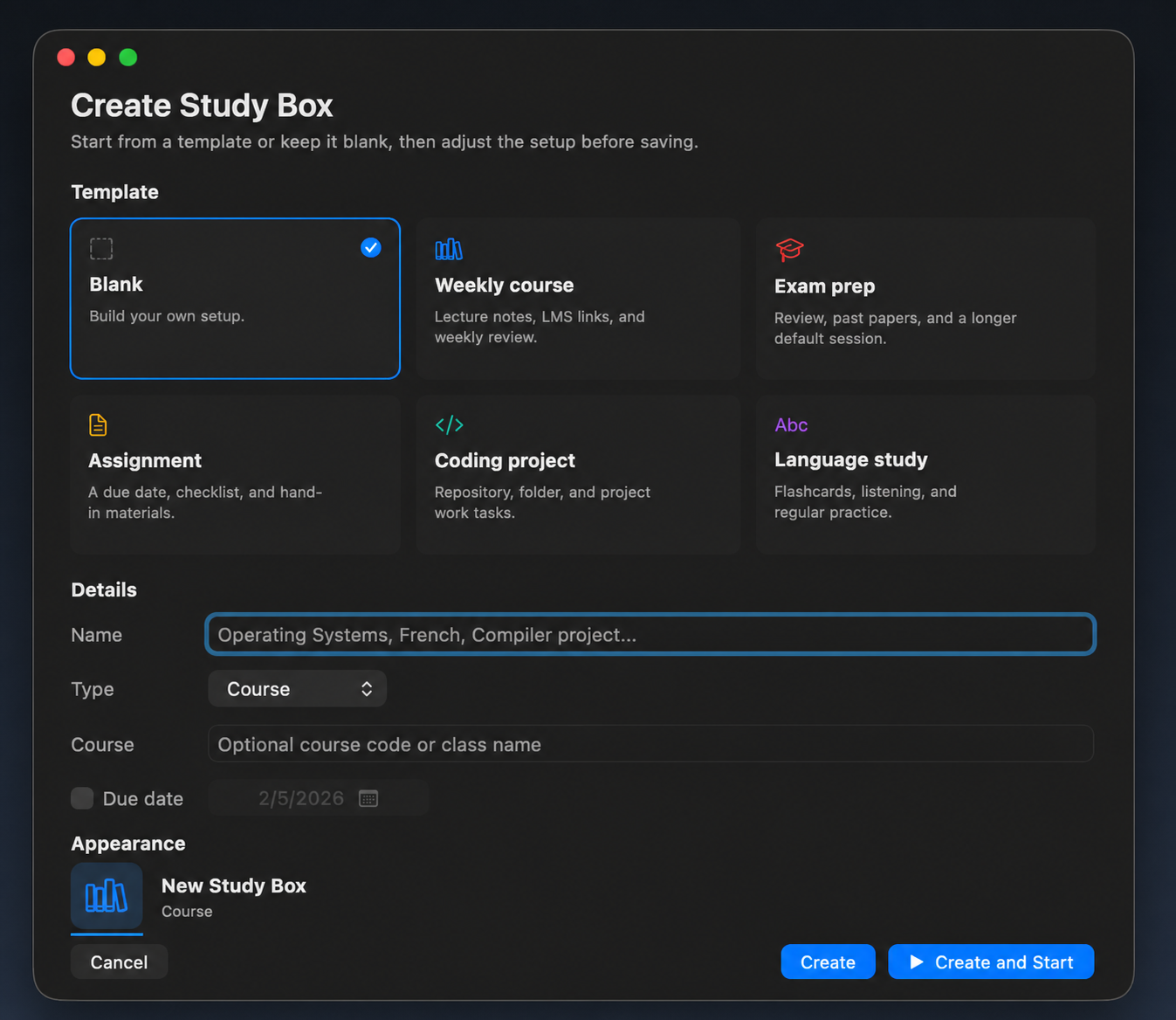Click the purple Abc Language study icon
Image resolution: width=1176 pixels, height=1020 pixels.
coord(791,425)
